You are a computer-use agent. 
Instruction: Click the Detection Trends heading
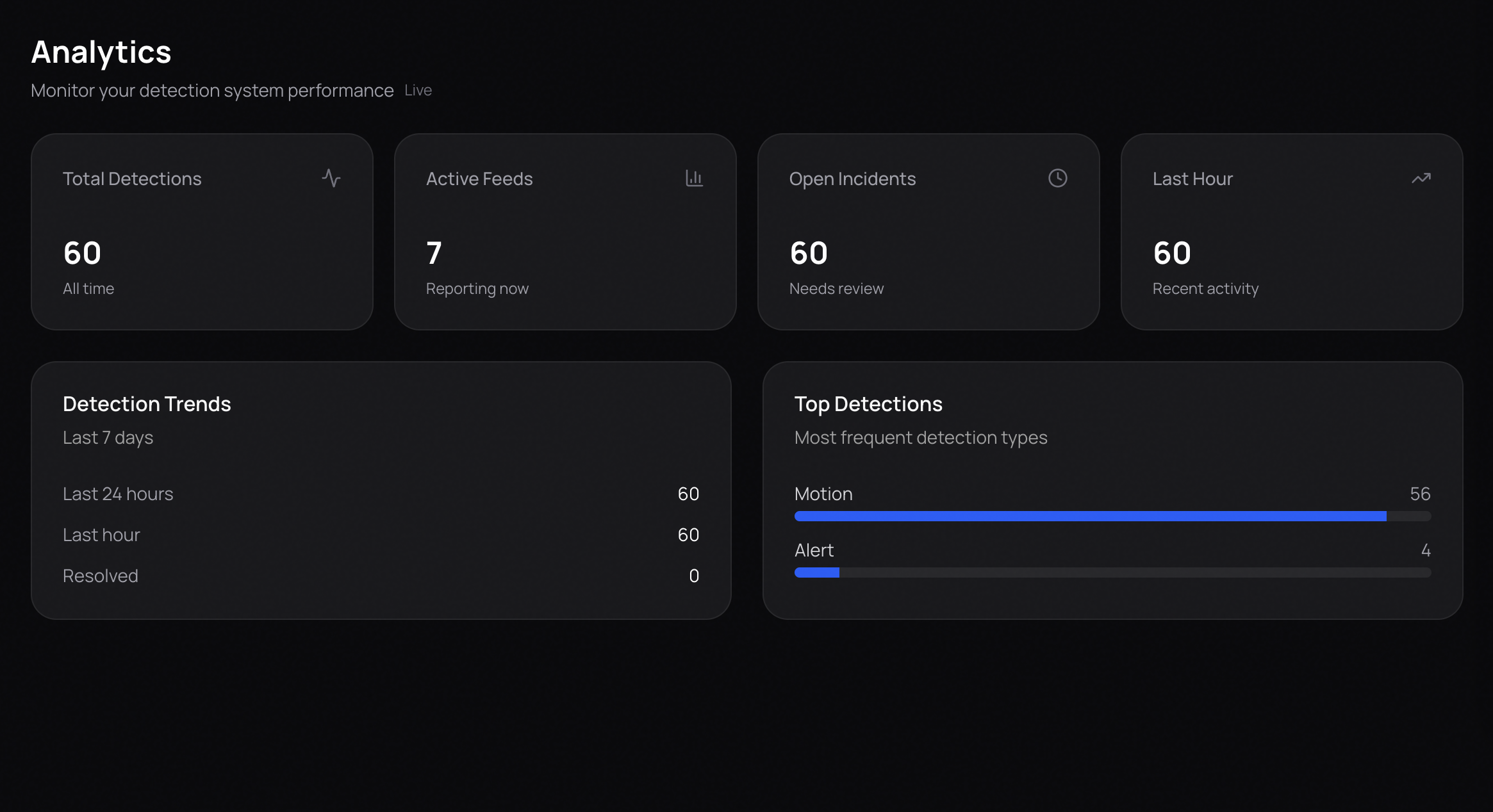(x=147, y=404)
